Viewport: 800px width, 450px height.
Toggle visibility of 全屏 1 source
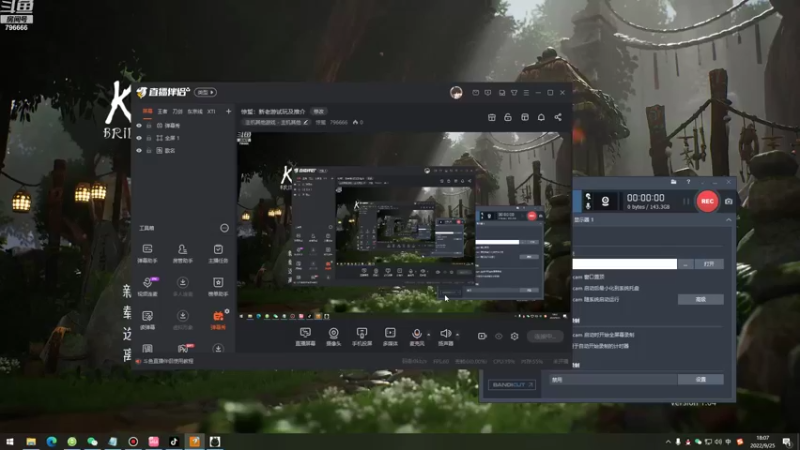click(139, 138)
